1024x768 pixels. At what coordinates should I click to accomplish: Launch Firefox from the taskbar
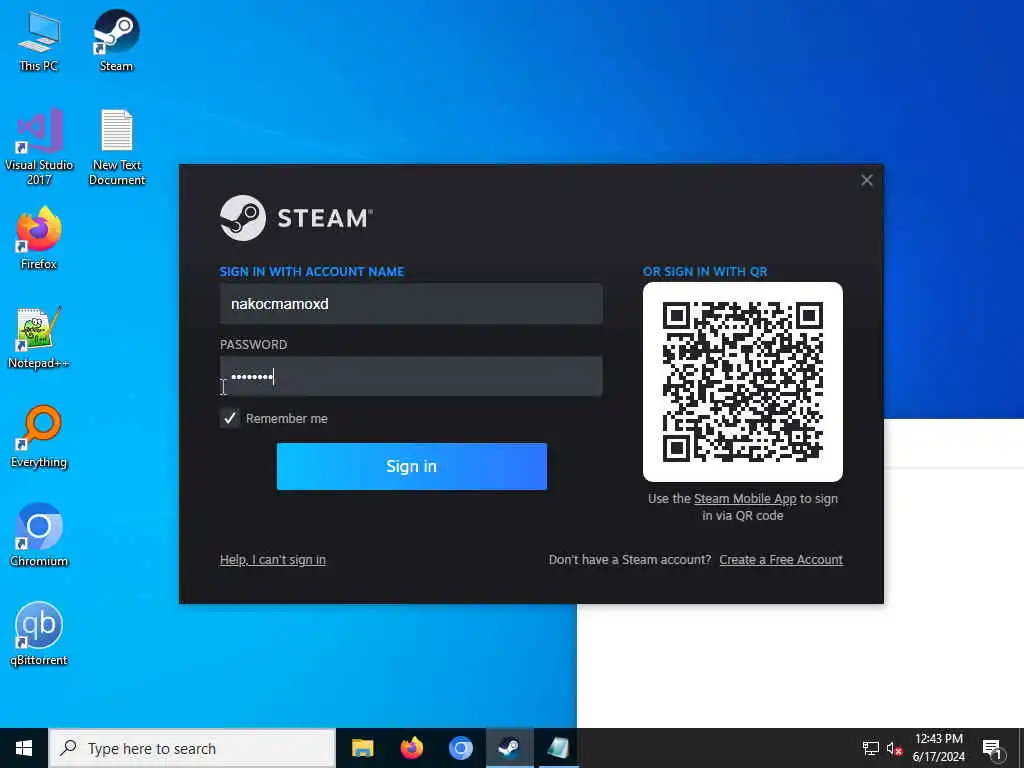411,748
